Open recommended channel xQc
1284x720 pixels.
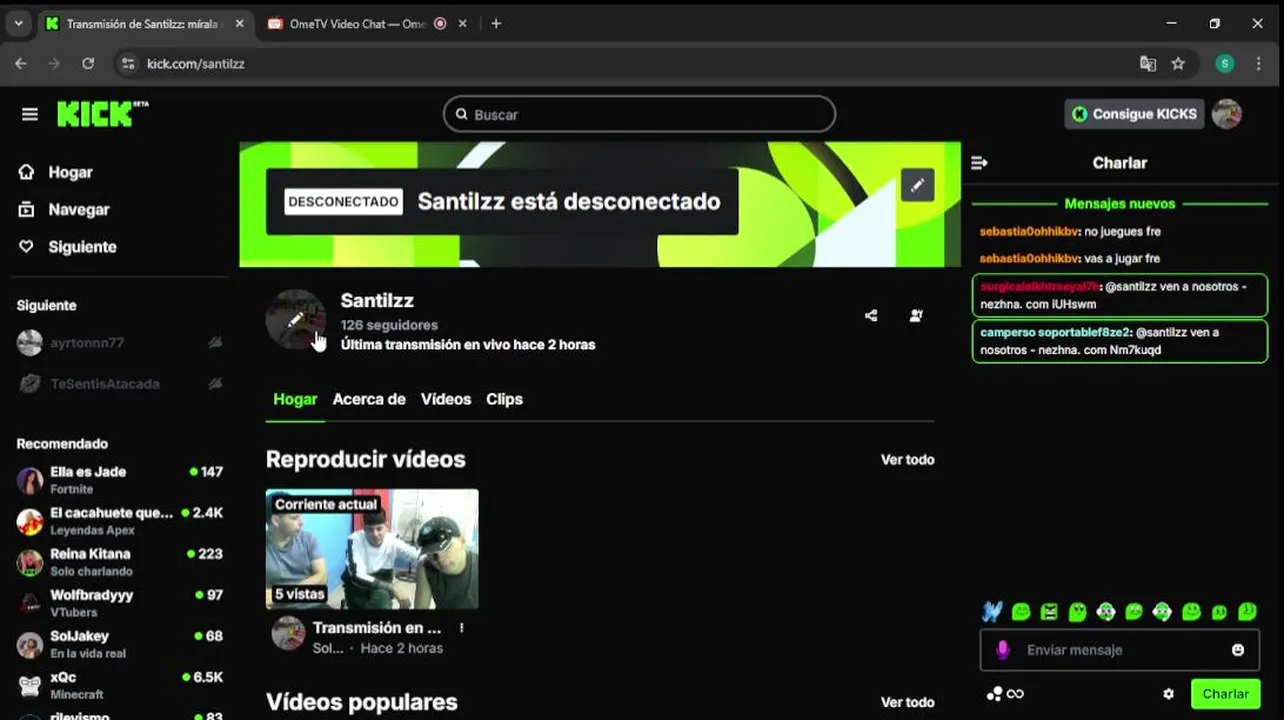[120, 685]
